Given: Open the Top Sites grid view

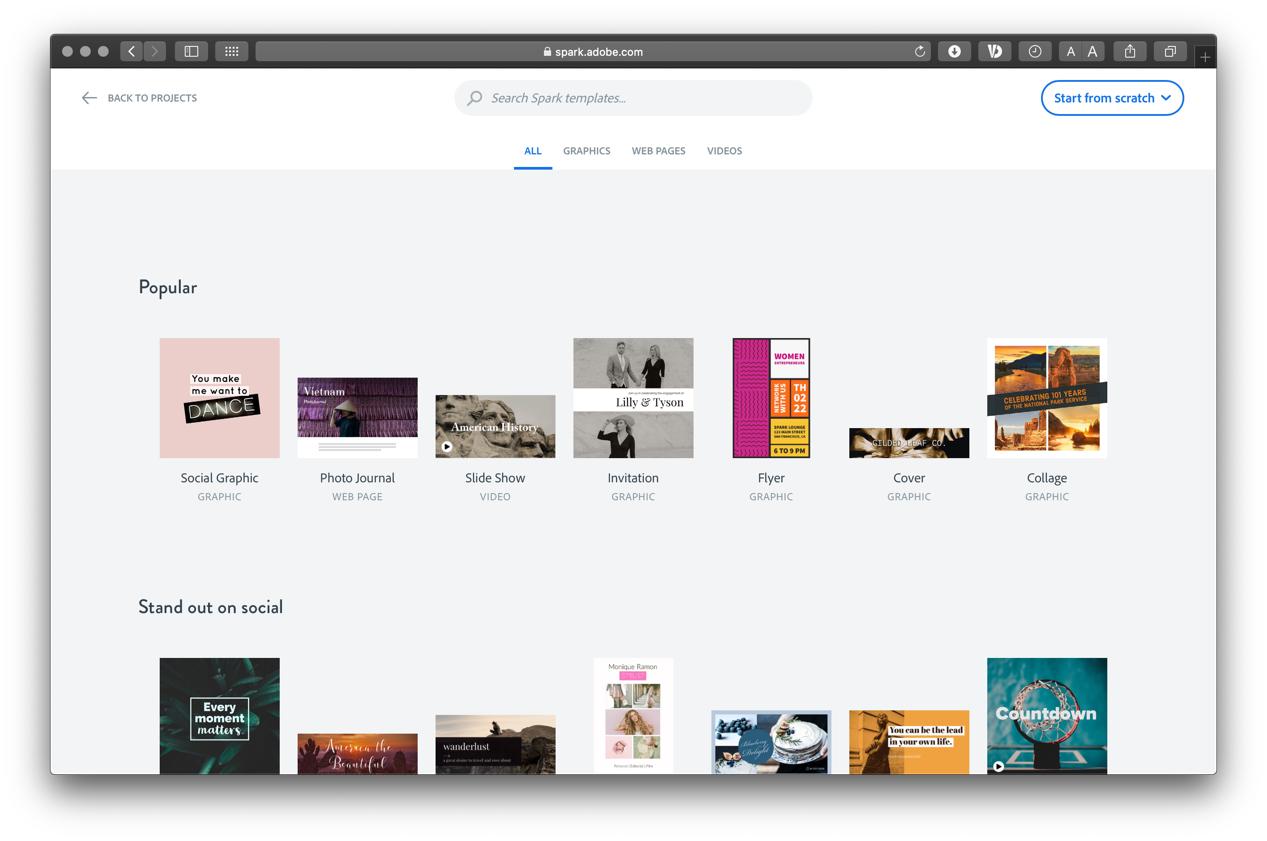Looking at the screenshot, I should click(231, 51).
